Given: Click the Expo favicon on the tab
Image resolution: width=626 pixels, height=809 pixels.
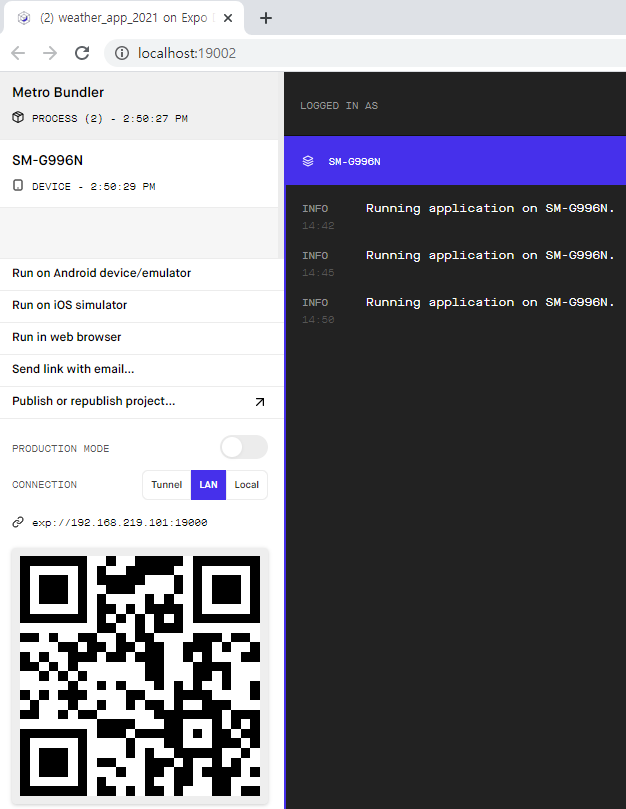Looking at the screenshot, I should click(x=24, y=18).
